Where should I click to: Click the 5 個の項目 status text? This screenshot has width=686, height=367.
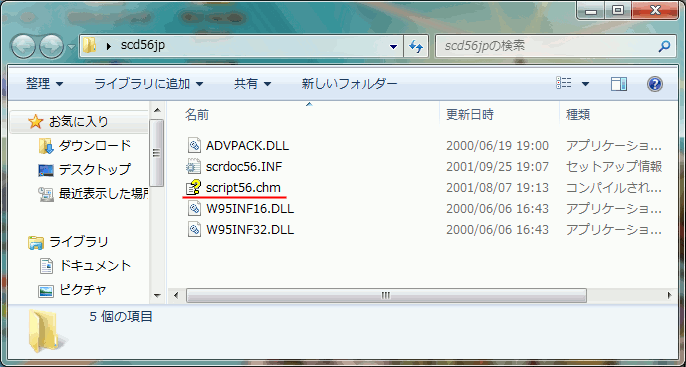[x=121, y=316]
